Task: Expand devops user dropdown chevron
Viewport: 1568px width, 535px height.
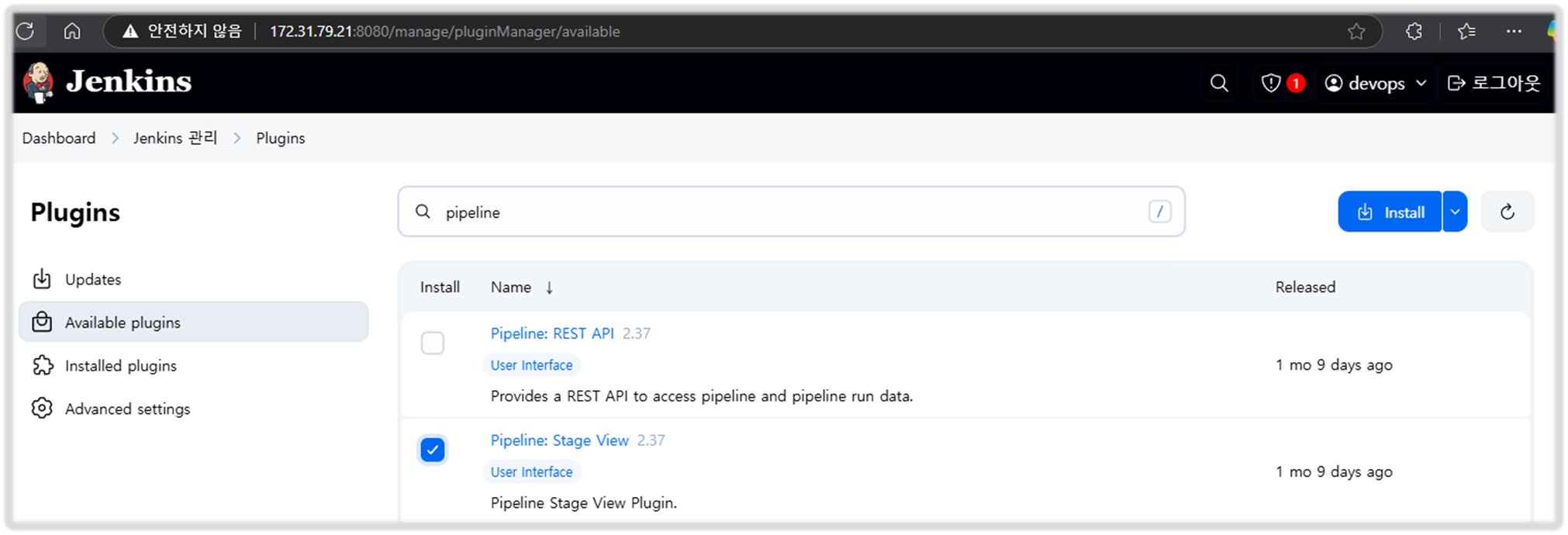Action: pos(1421,83)
